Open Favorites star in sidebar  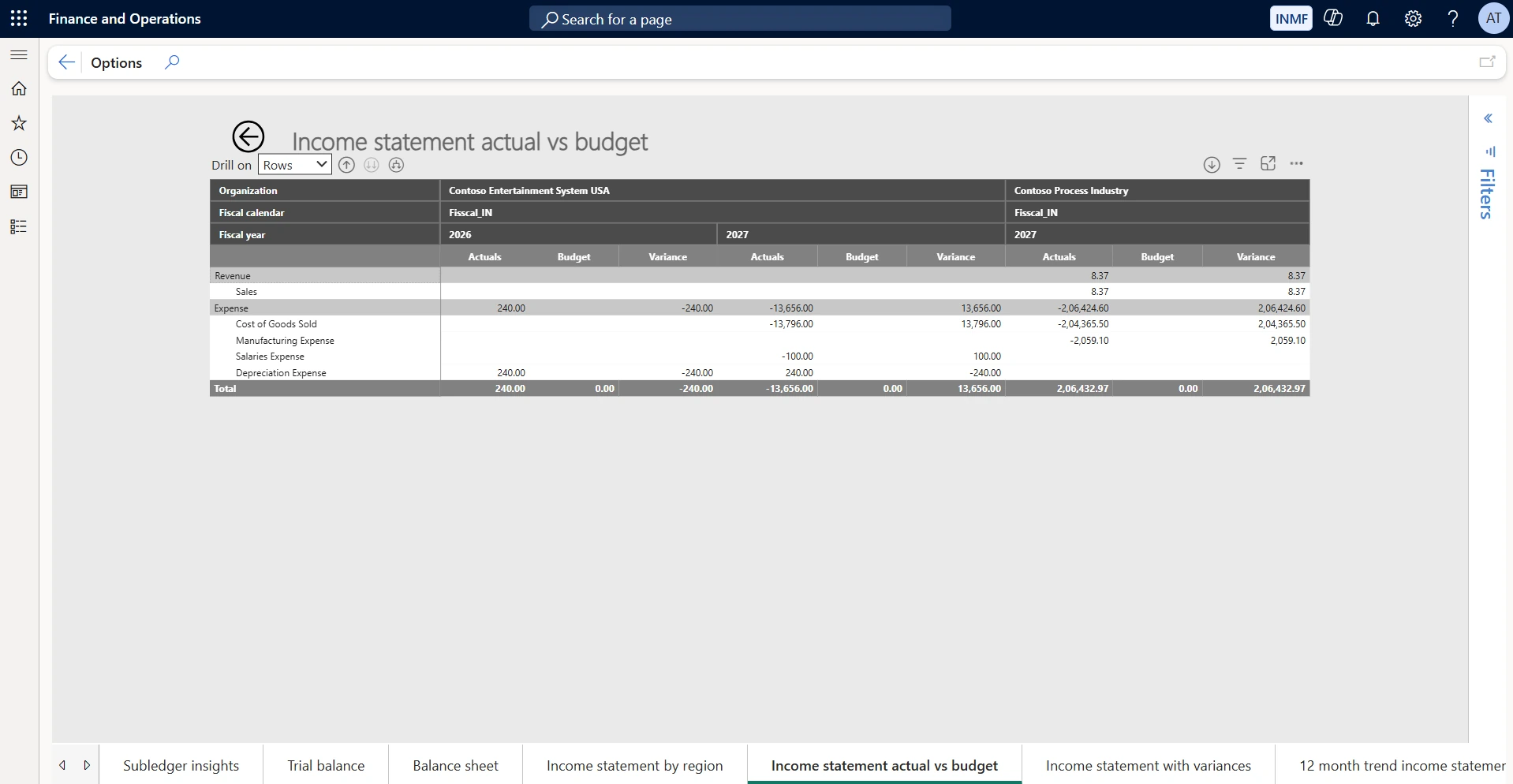19,123
